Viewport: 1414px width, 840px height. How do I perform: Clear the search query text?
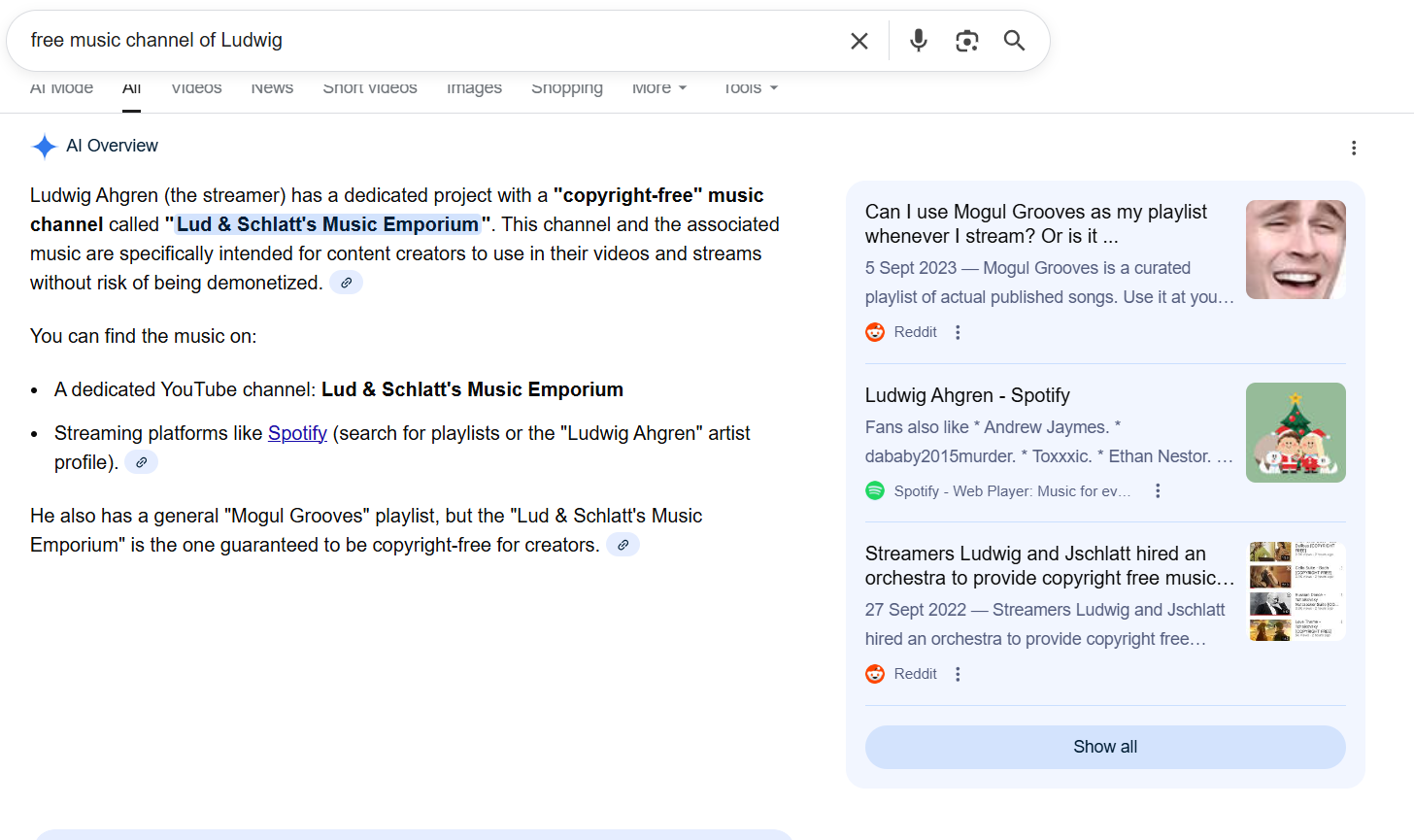coord(858,41)
